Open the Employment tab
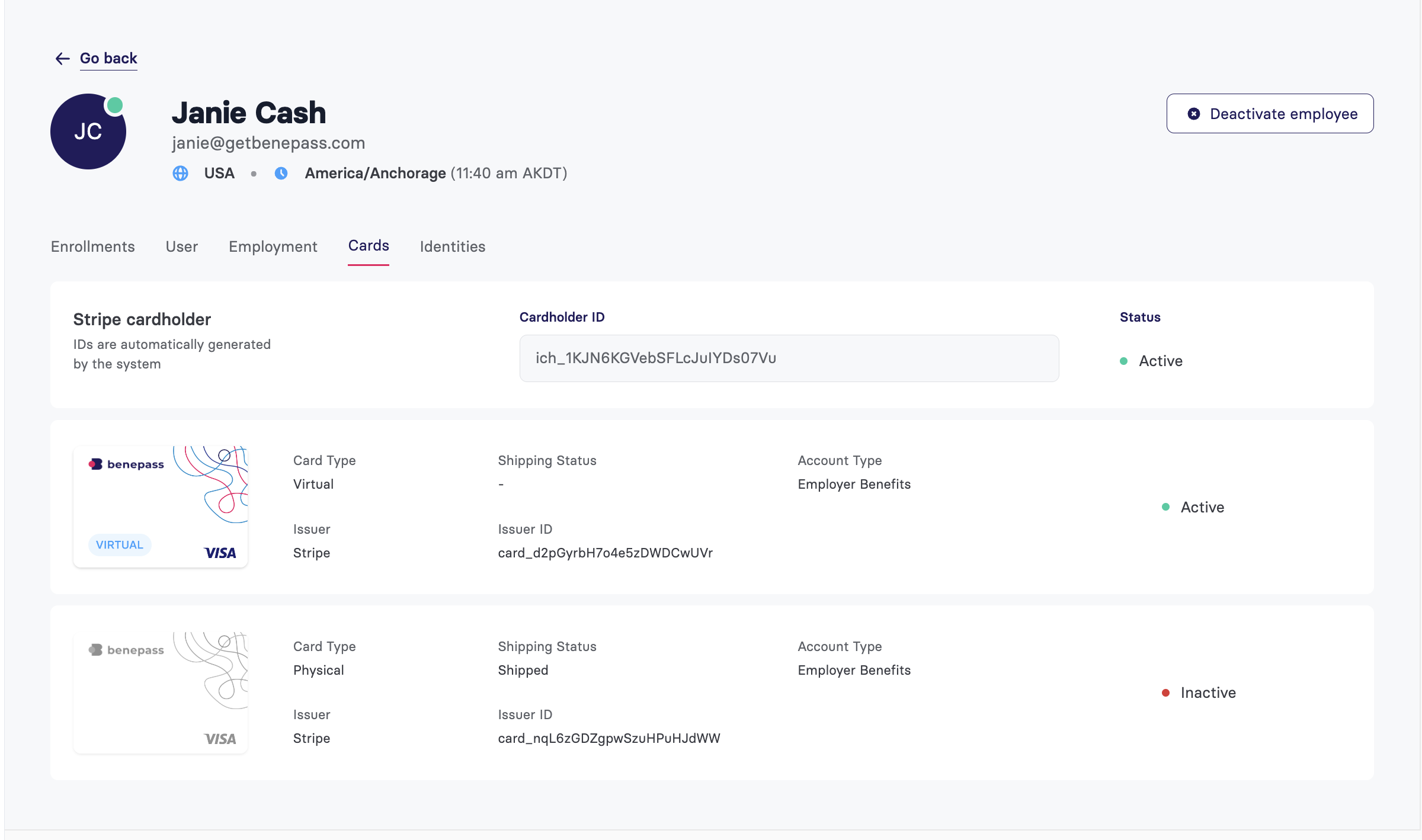 (273, 246)
